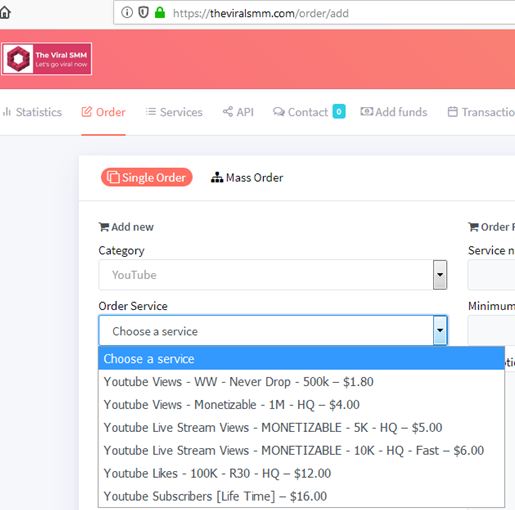The width and height of the screenshot is (515, 510).
Task: Click the green padlock security icon
Action: (x=160, y=13)
